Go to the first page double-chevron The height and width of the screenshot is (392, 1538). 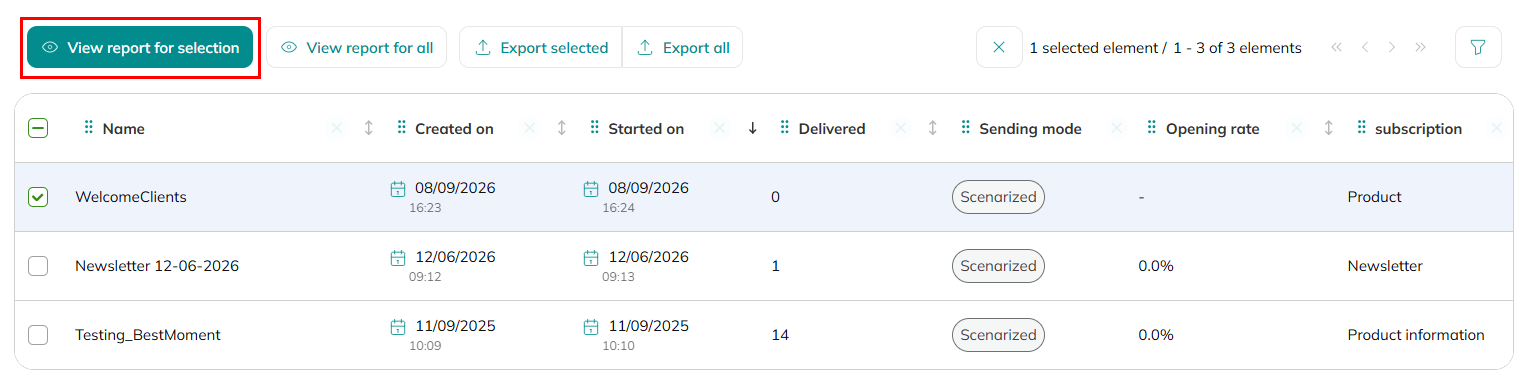(1337, 47)
